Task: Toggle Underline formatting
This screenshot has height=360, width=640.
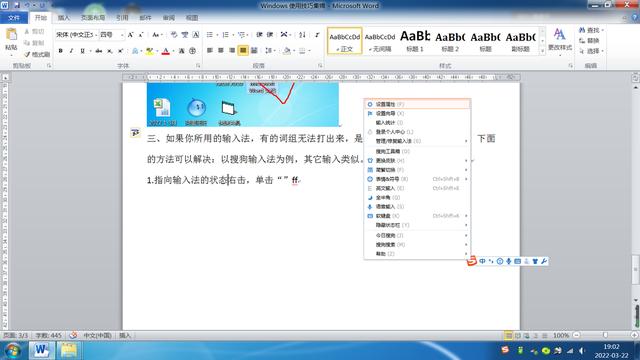Action: (82, 51)
